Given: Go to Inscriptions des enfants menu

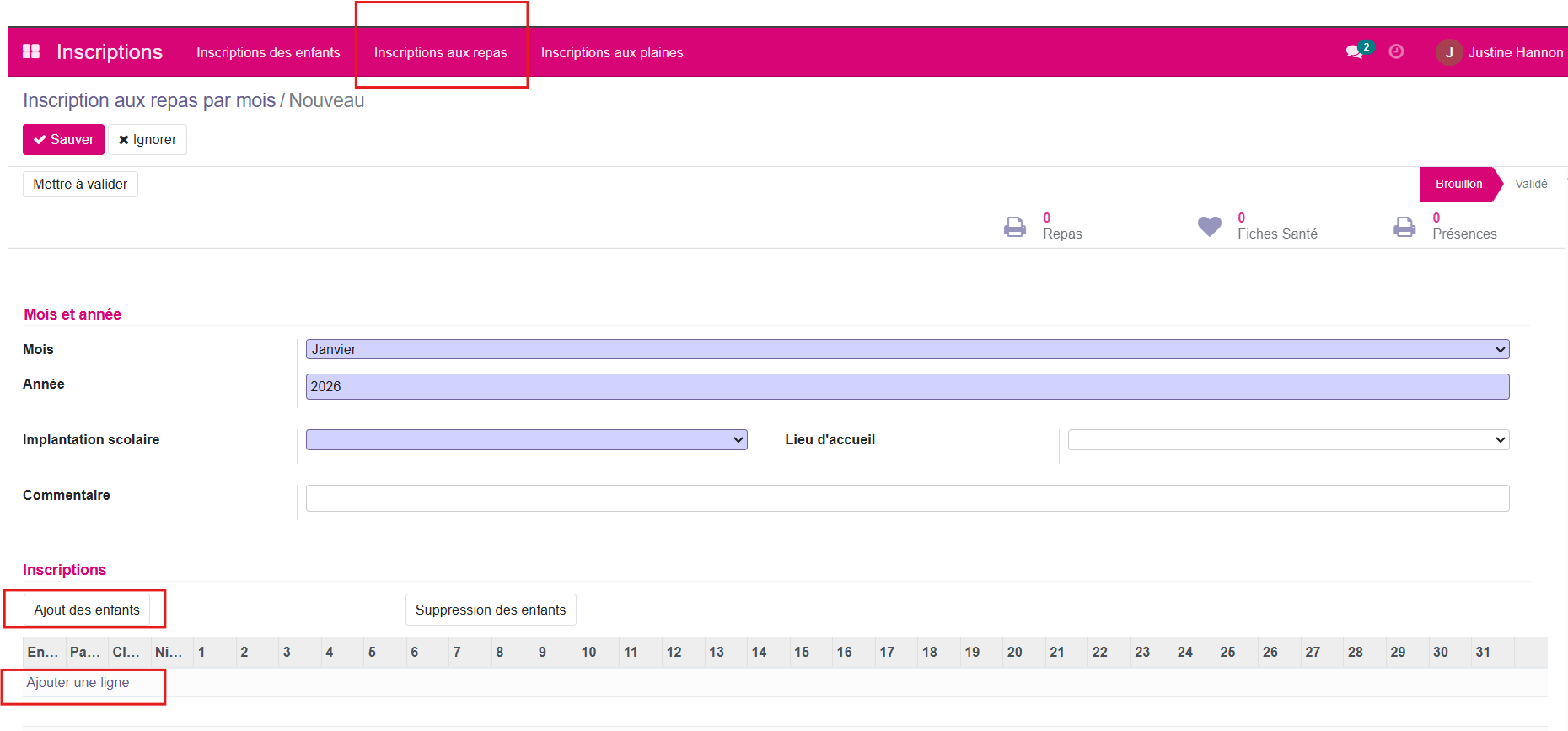Looking at the screenshot, I should pyautogui.click(x=268, y=52).
